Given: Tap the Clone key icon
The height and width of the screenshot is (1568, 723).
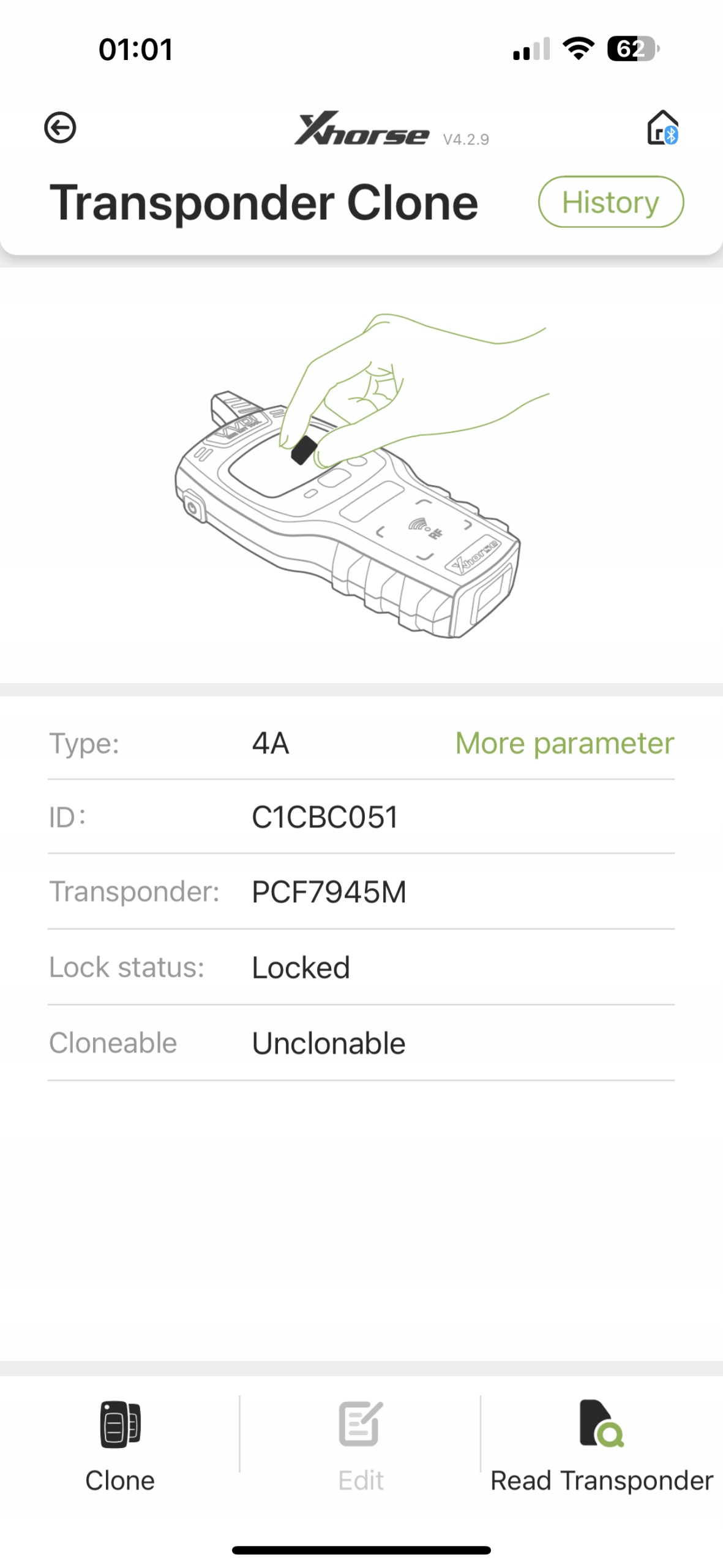Looking at the screenshot, I should [120, 1424].
